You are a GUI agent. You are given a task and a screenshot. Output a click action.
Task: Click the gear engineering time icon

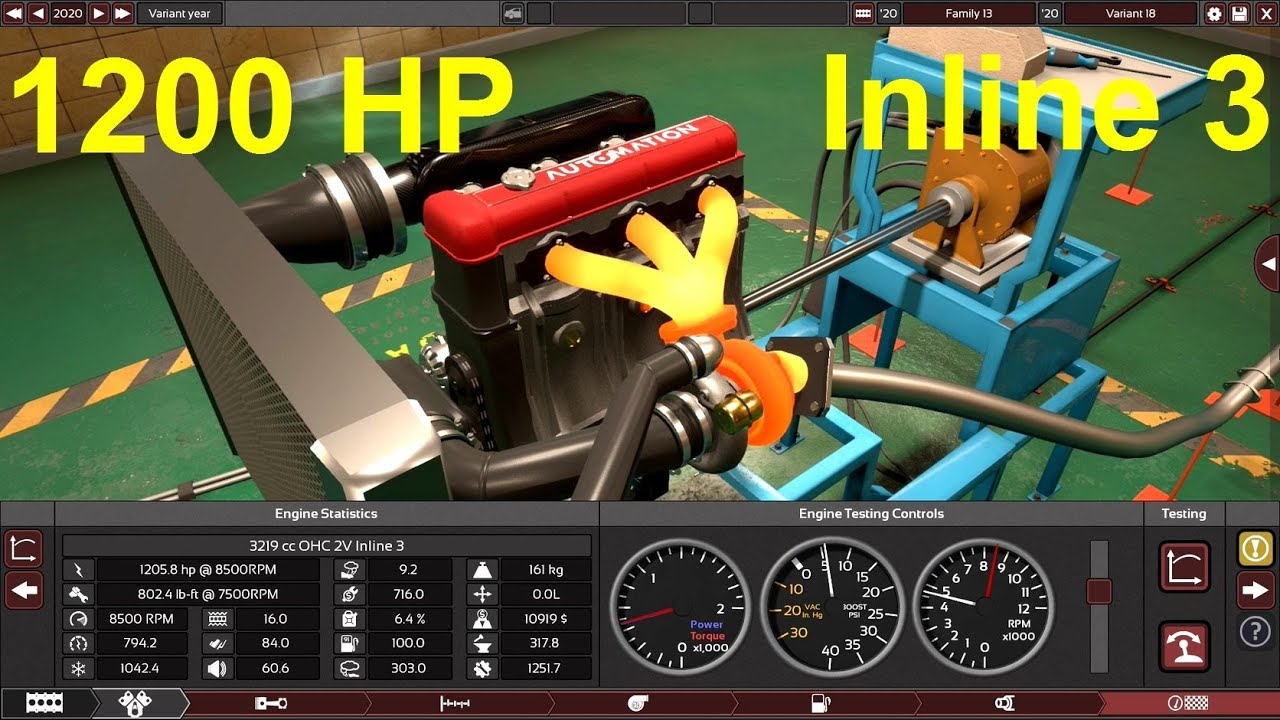(x=482, y=668)
